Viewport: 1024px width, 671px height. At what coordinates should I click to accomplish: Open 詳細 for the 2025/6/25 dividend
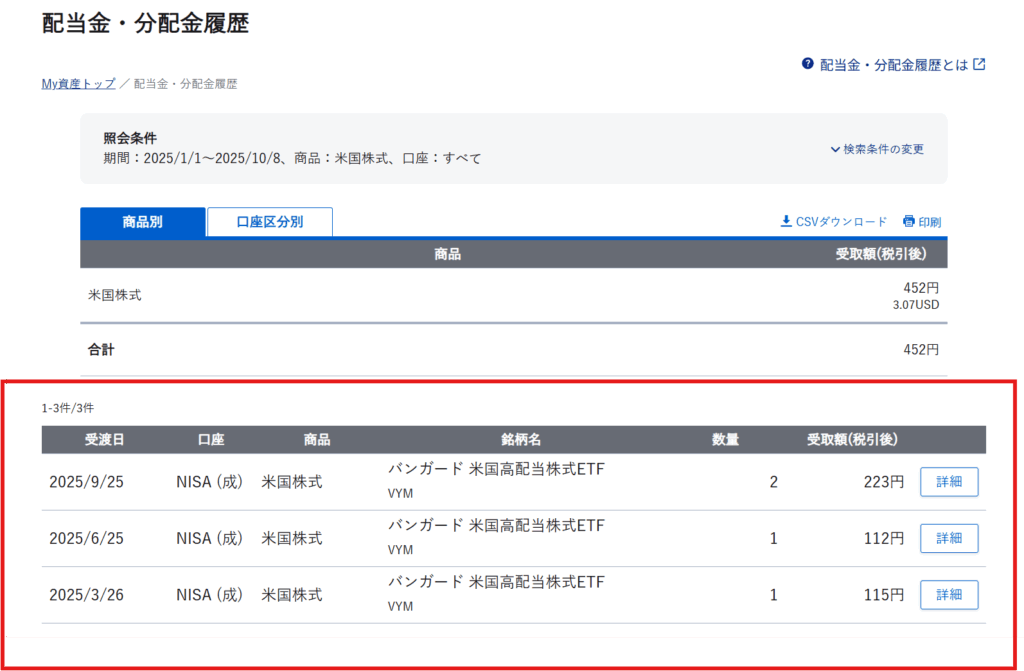[x=948, y=538]
